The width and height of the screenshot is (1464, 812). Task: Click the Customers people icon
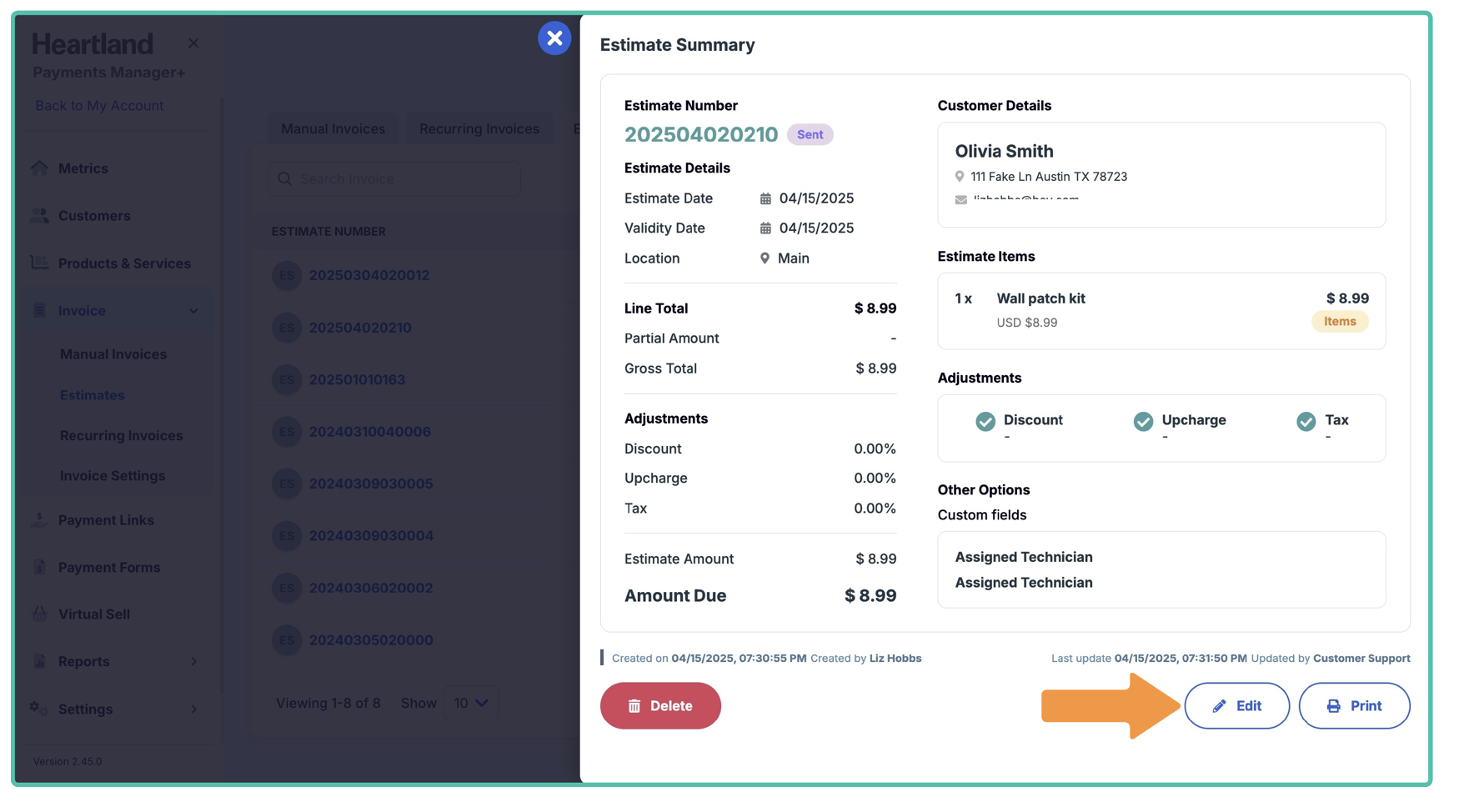point(39,216)
